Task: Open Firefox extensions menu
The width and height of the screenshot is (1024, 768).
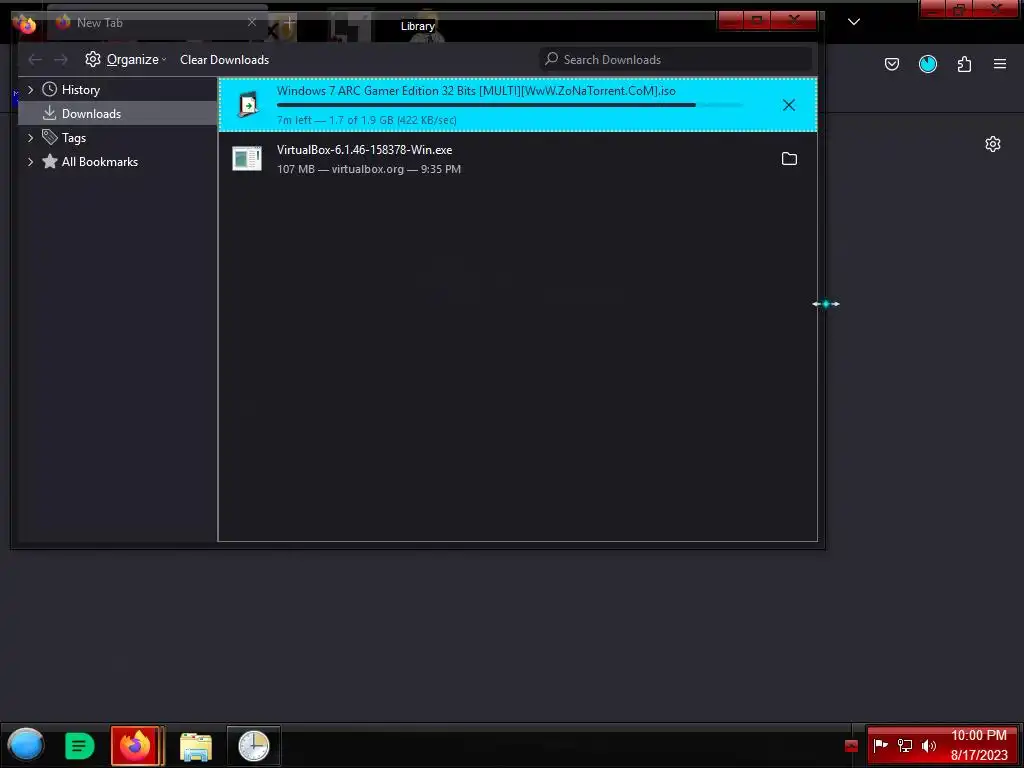Action: [x=964, y=64]
